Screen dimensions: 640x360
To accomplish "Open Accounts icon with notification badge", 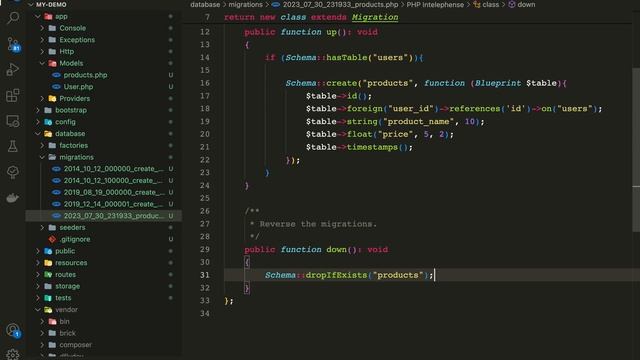I will (13, 330).
